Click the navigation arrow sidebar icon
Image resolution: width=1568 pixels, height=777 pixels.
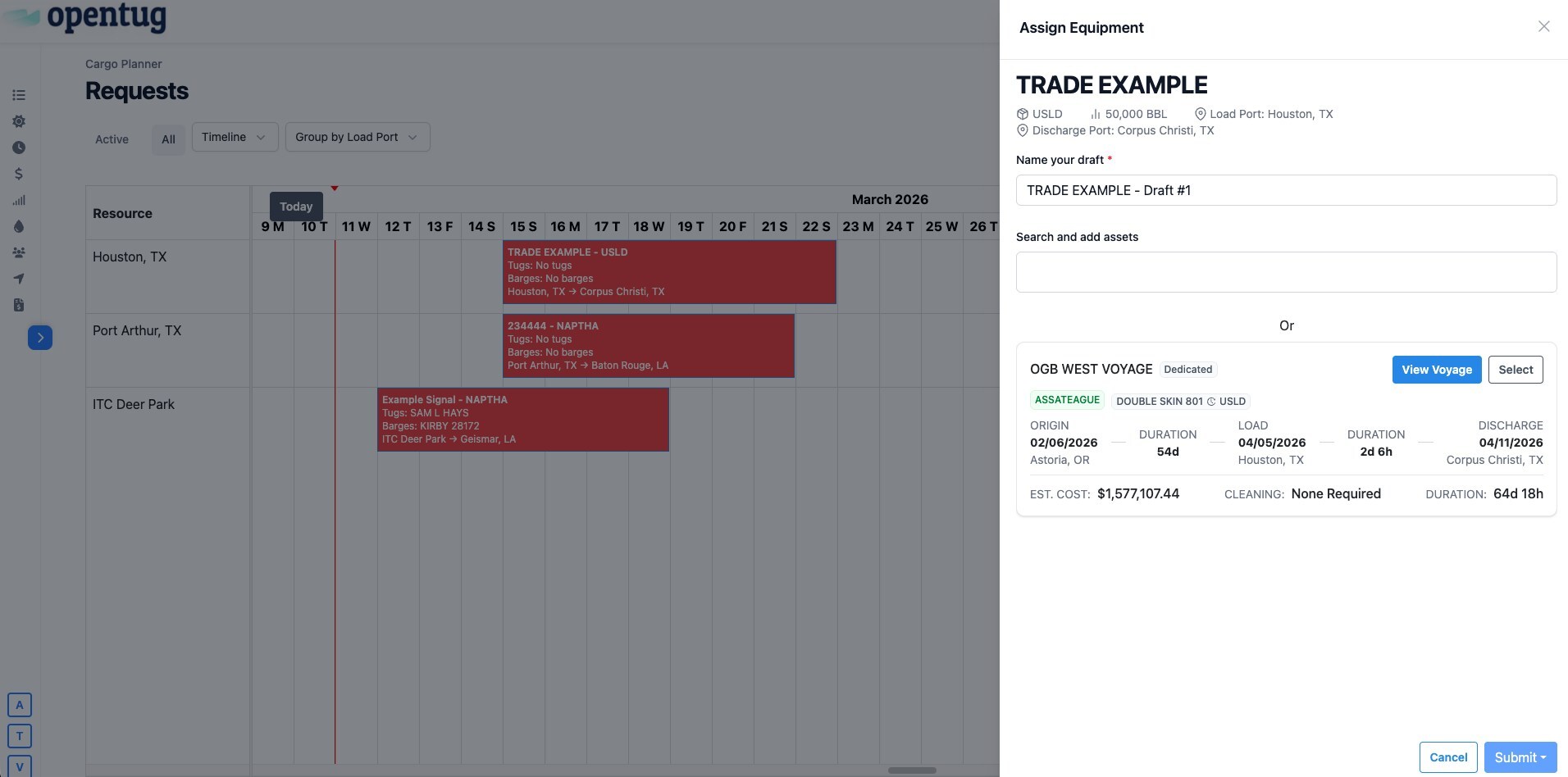(19, 279)
